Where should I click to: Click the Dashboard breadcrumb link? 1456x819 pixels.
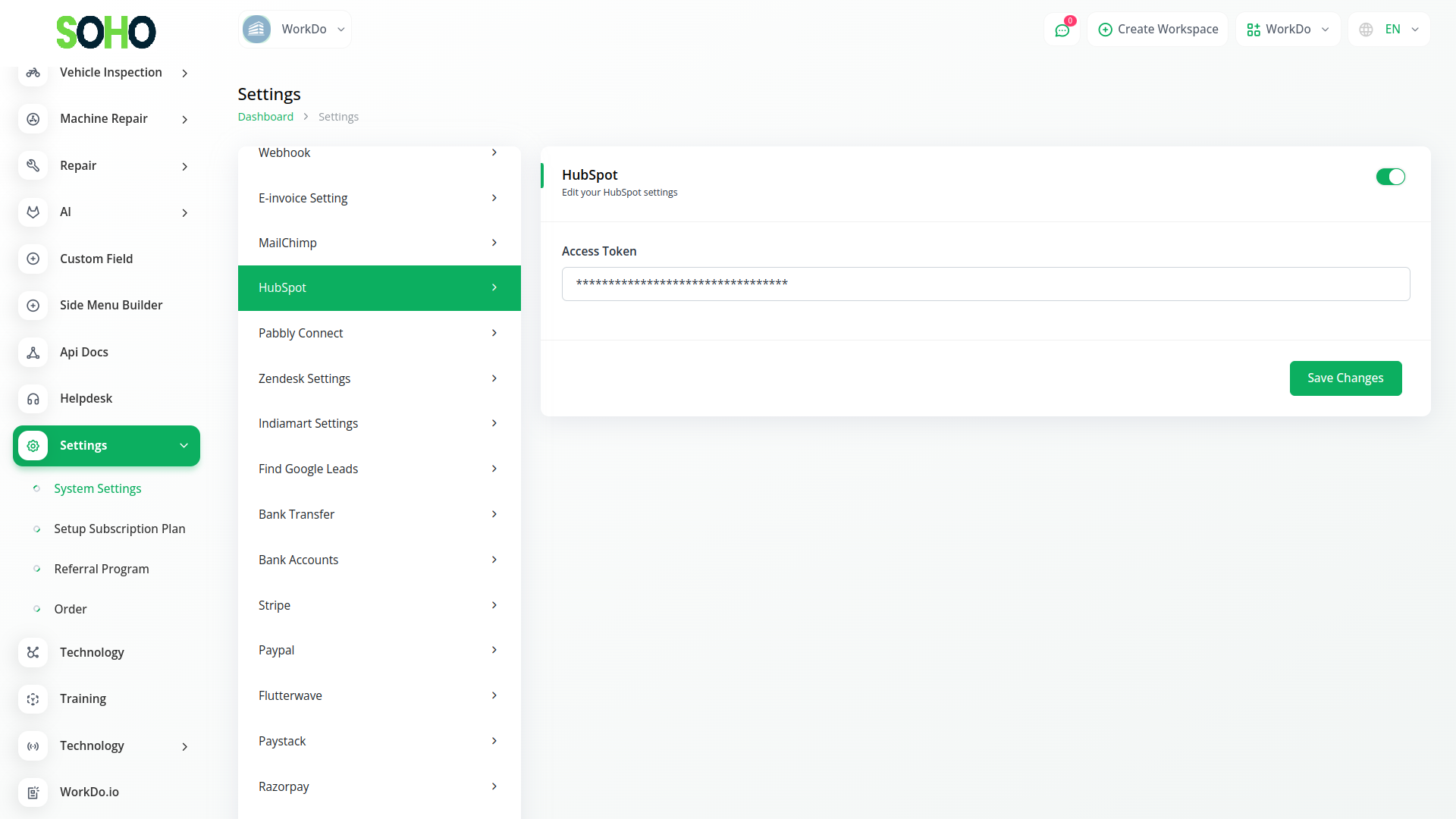[265, 117]
